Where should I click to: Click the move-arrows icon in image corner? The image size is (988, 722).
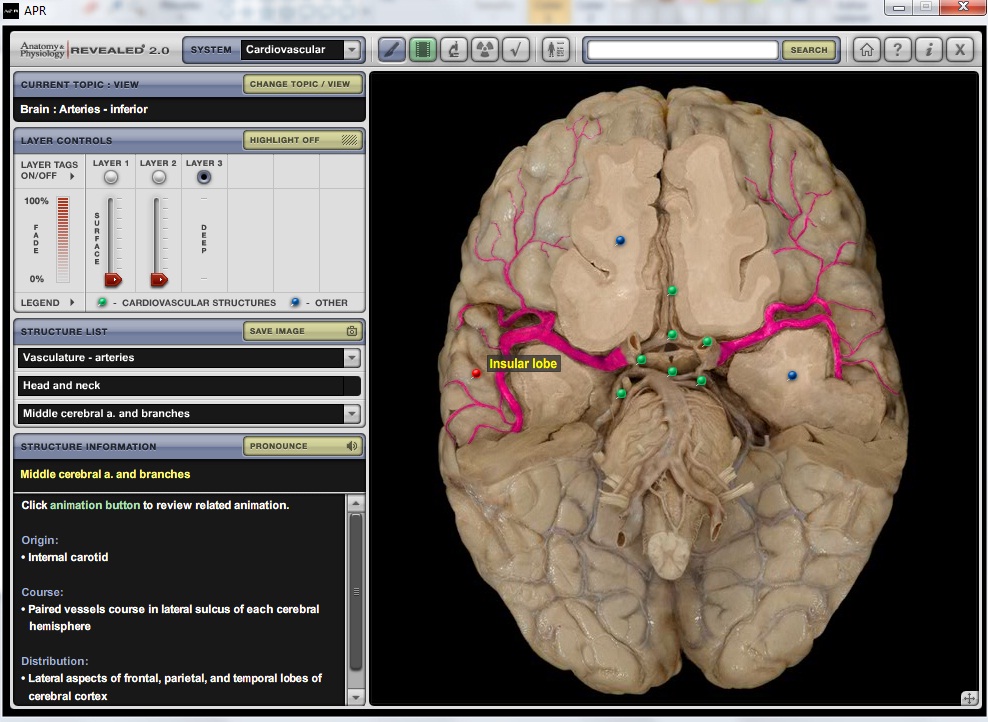tap(969, 698)
